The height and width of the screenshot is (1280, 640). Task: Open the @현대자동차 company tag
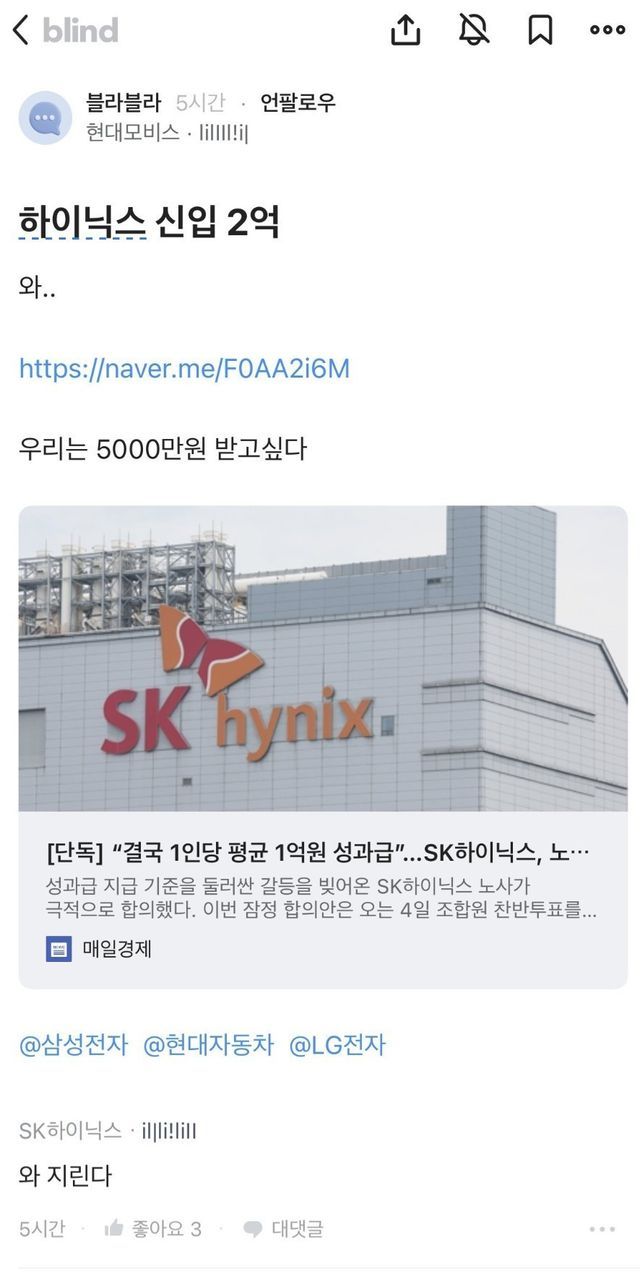[208, 1045]
